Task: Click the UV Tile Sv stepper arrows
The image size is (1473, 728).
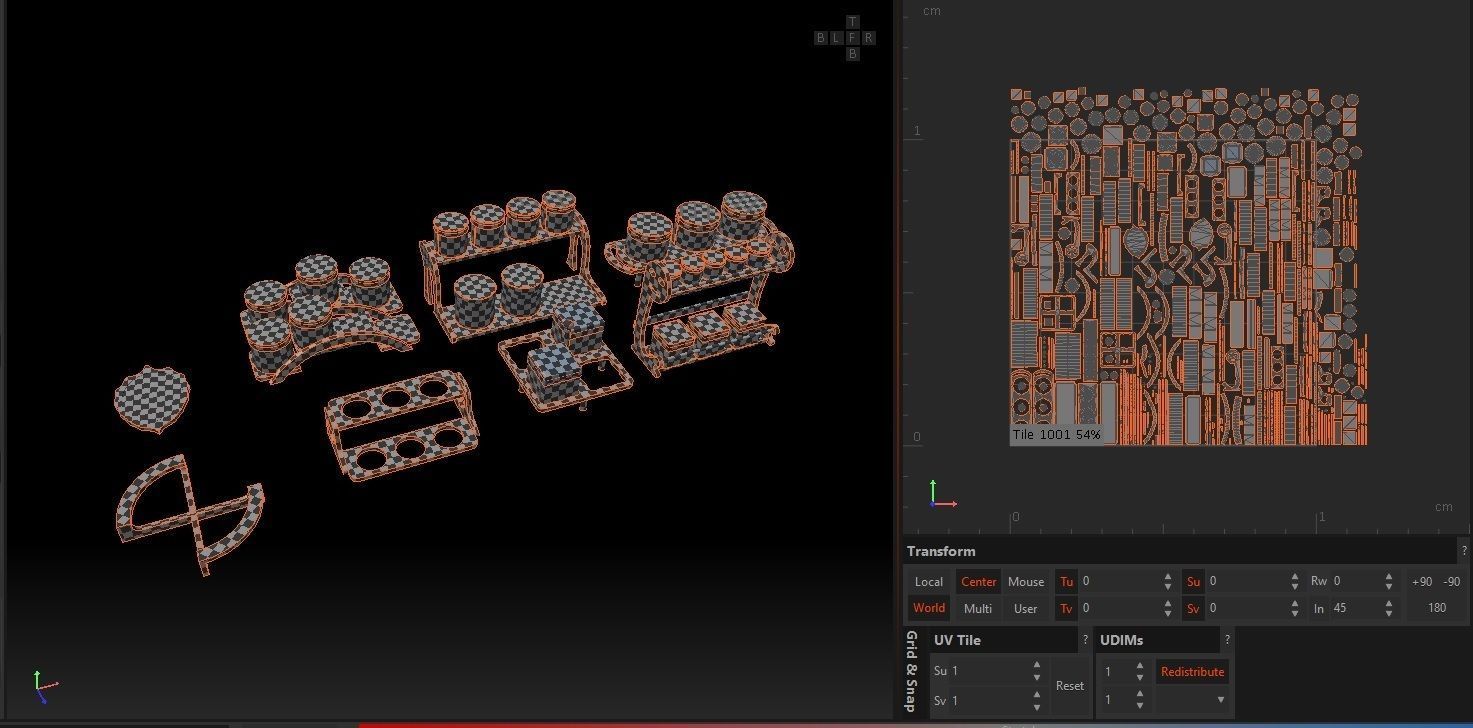Action: [x=1036, y=701]
